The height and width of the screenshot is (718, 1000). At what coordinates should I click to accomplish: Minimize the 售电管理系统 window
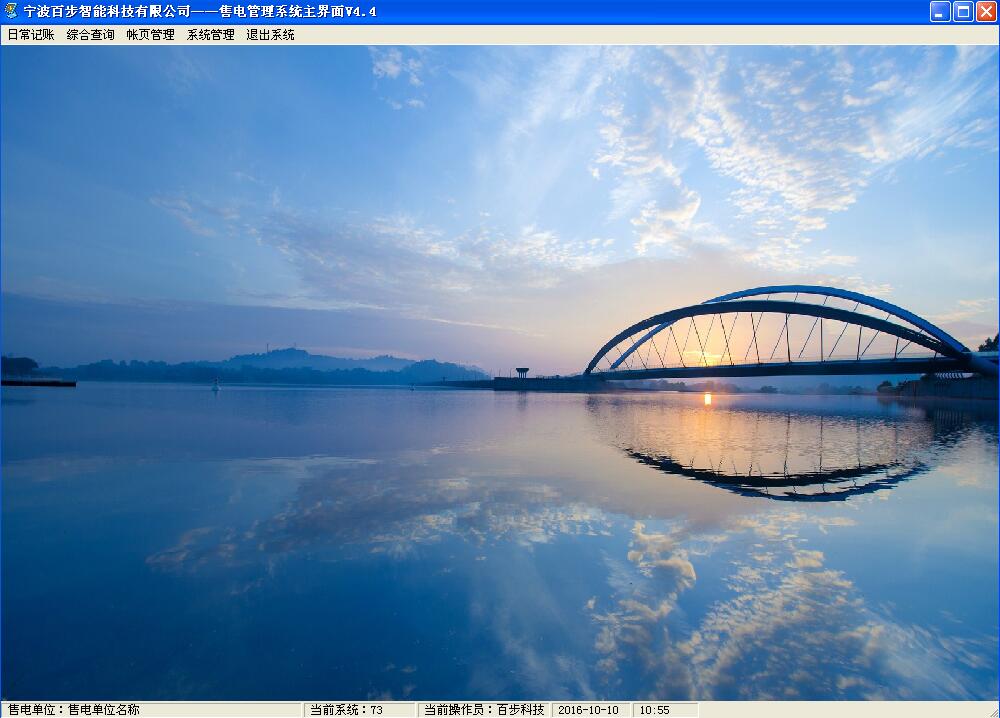940,11
